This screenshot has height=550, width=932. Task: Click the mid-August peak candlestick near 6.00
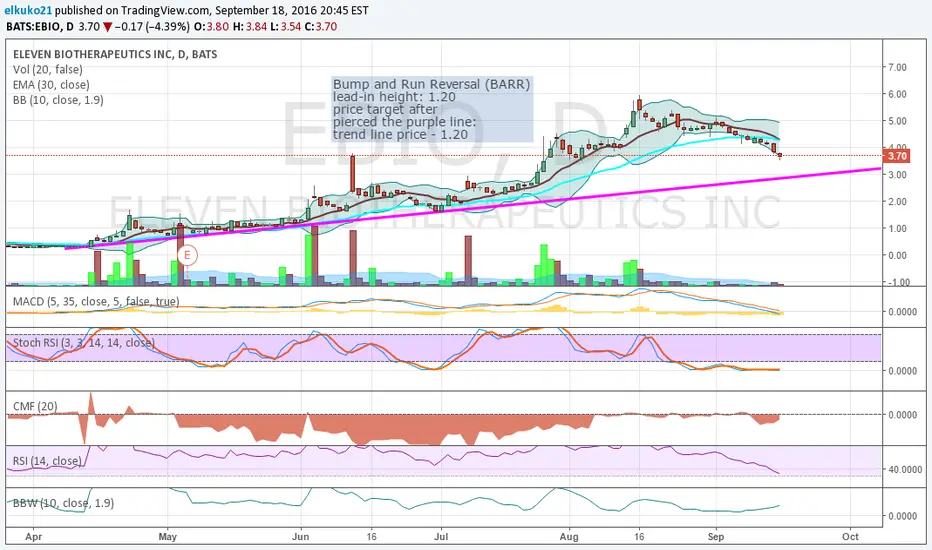[x=639, y=103]
